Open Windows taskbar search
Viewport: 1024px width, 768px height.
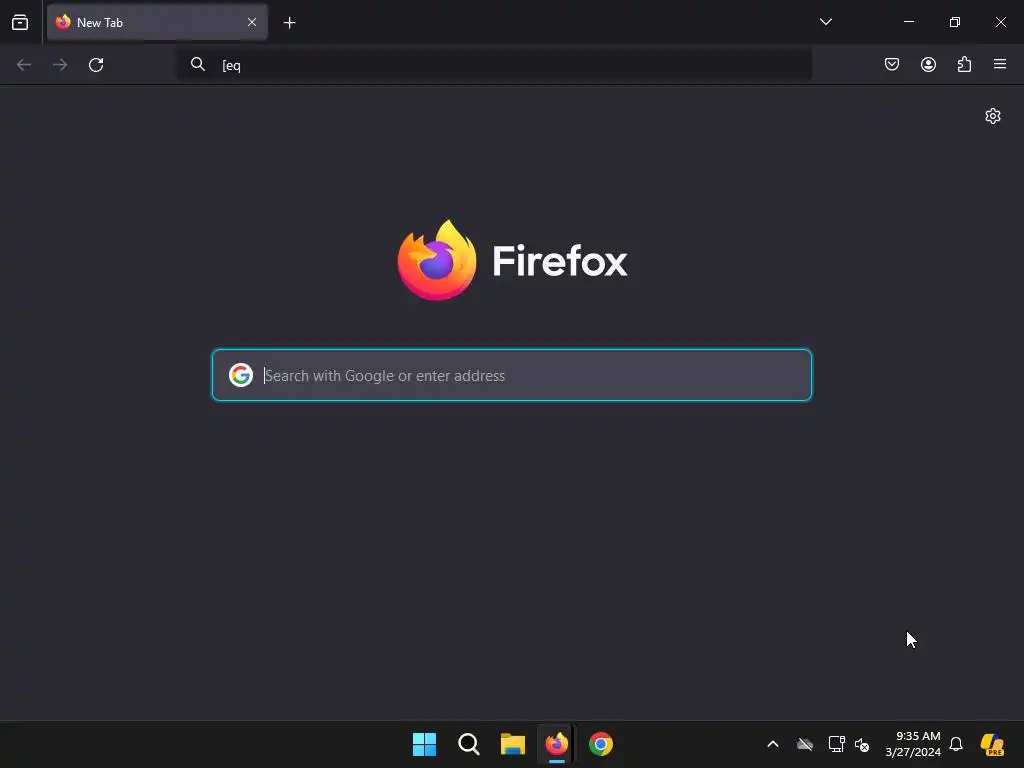pyautogui.click(x=469, y=744)
